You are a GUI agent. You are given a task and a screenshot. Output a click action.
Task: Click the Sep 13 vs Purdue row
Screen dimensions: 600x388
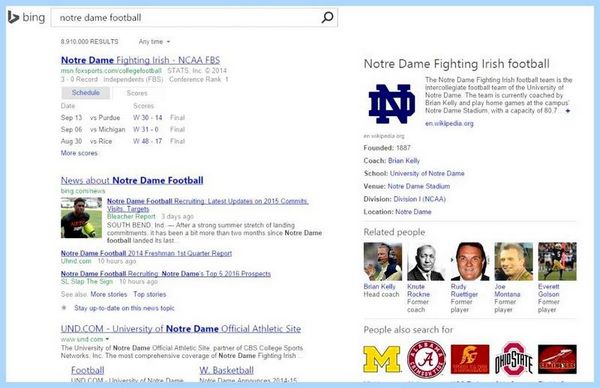123,117
